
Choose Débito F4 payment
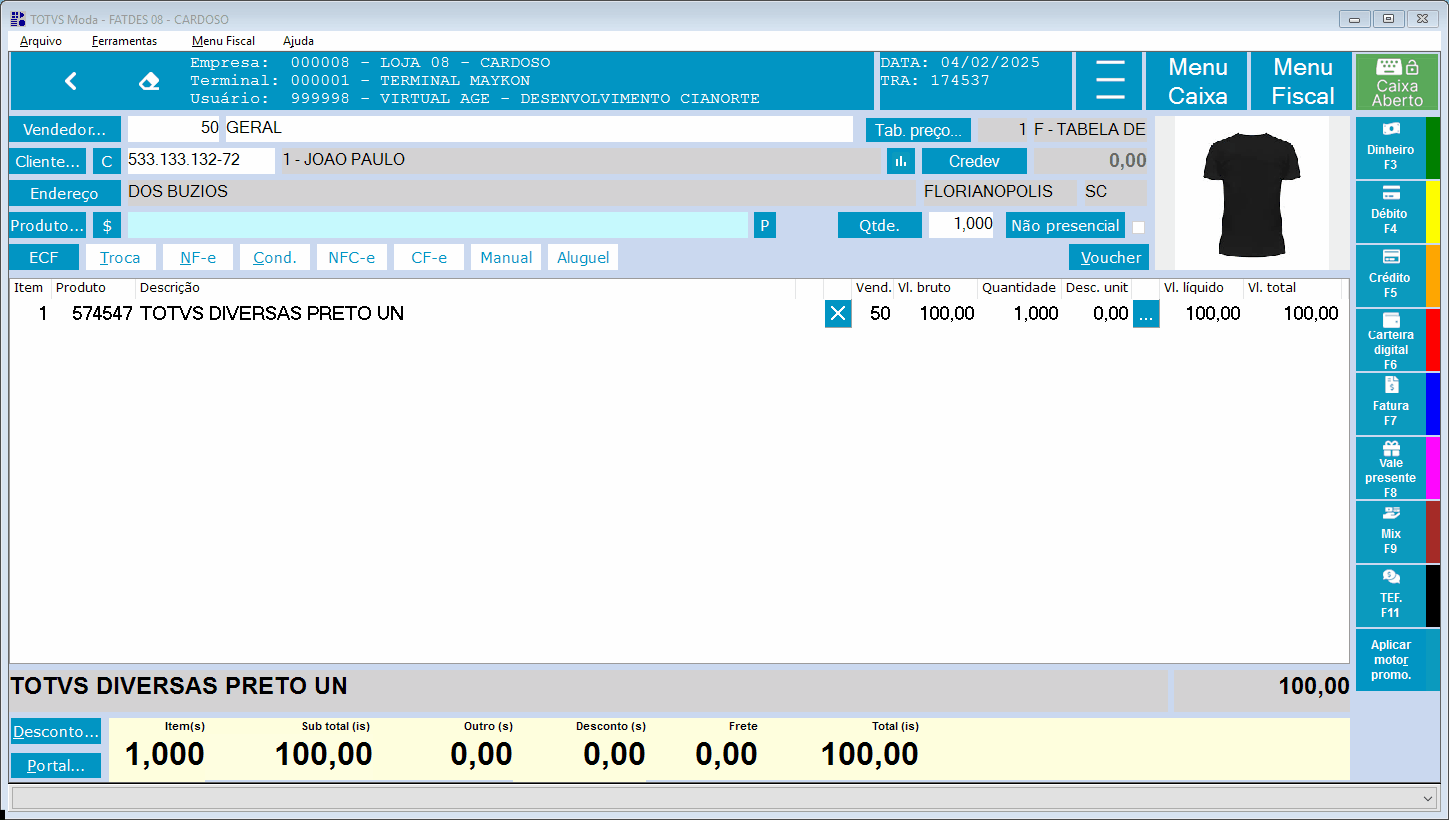point(1391,212)
